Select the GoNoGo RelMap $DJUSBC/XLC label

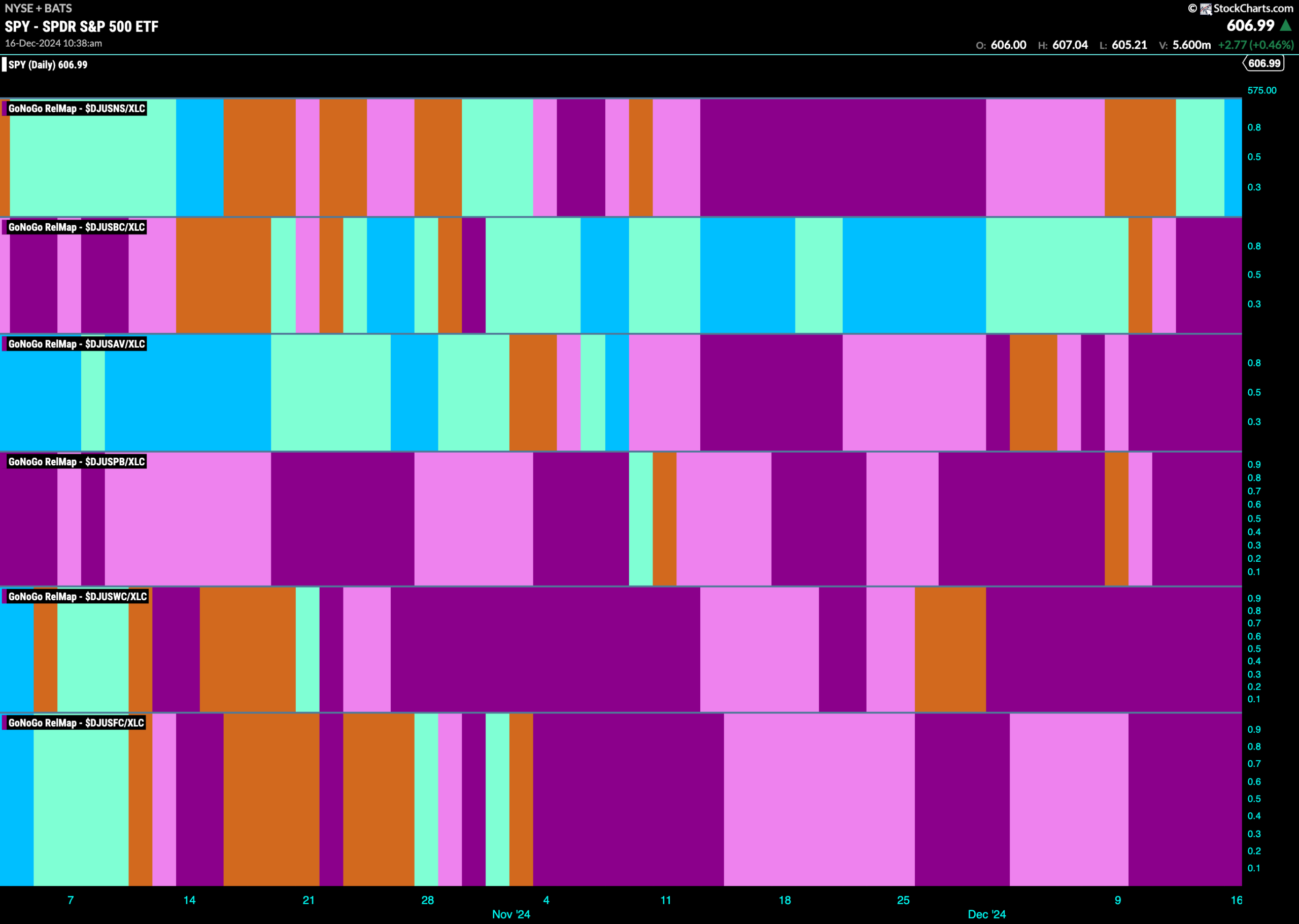coord(76,227)
